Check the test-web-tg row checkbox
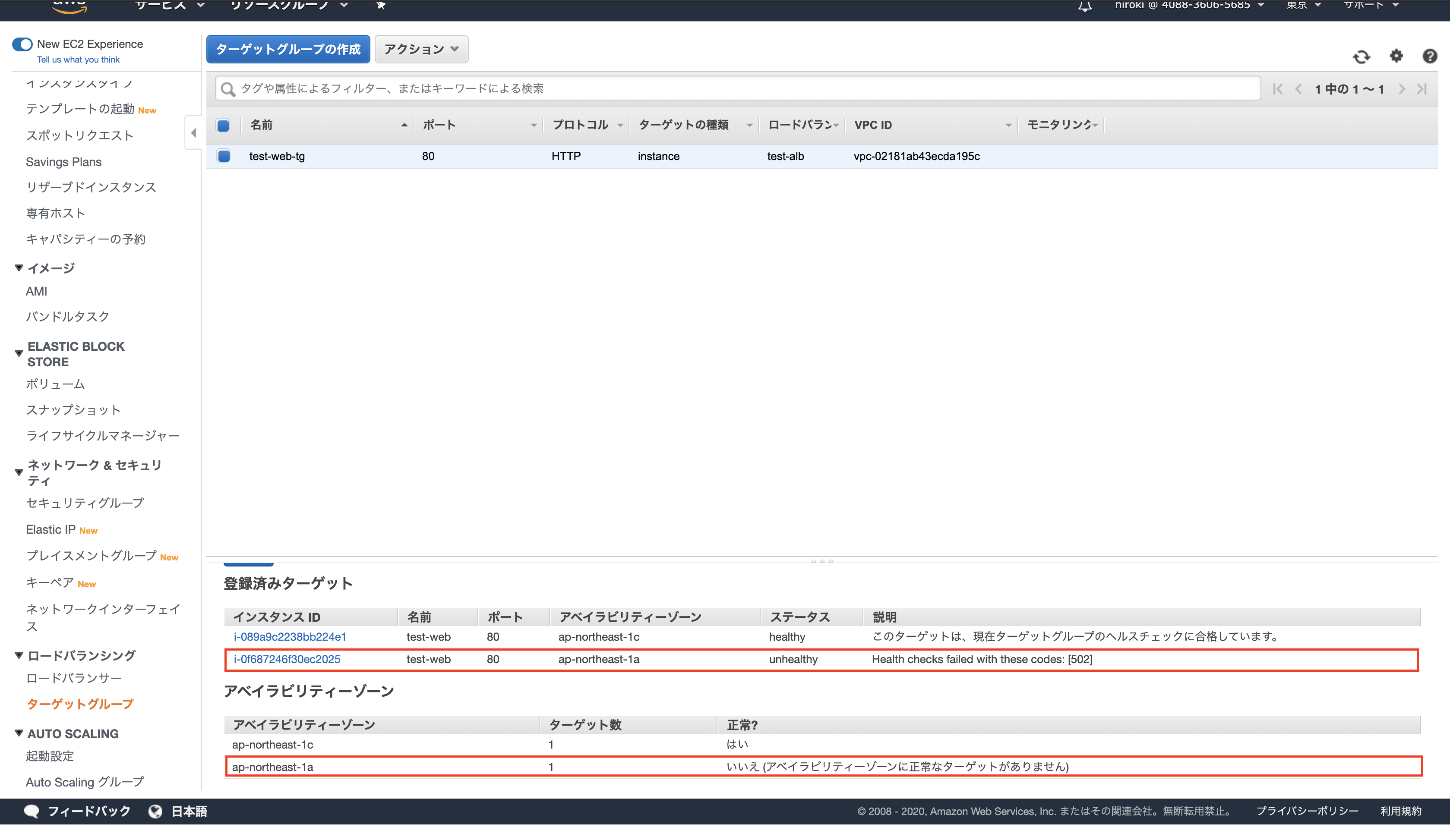Screen dimensions: 1450x840 pos(223,156)
